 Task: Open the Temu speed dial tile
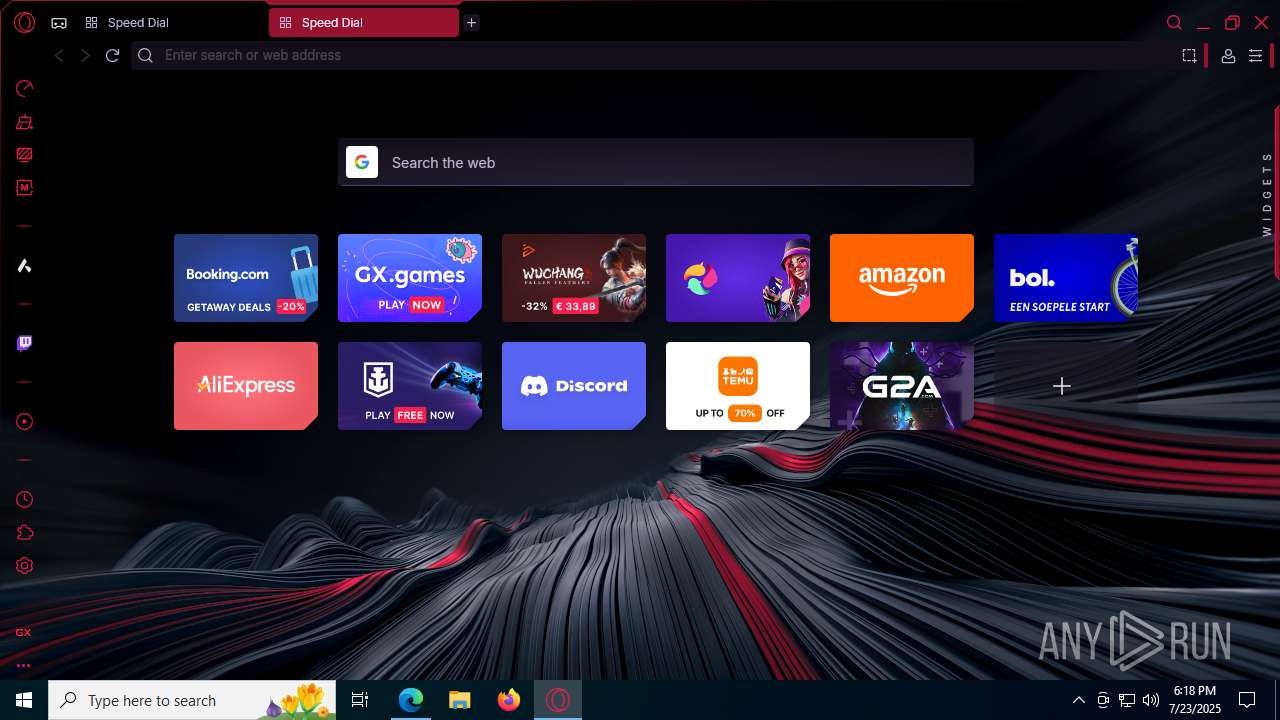pos(738,386)
